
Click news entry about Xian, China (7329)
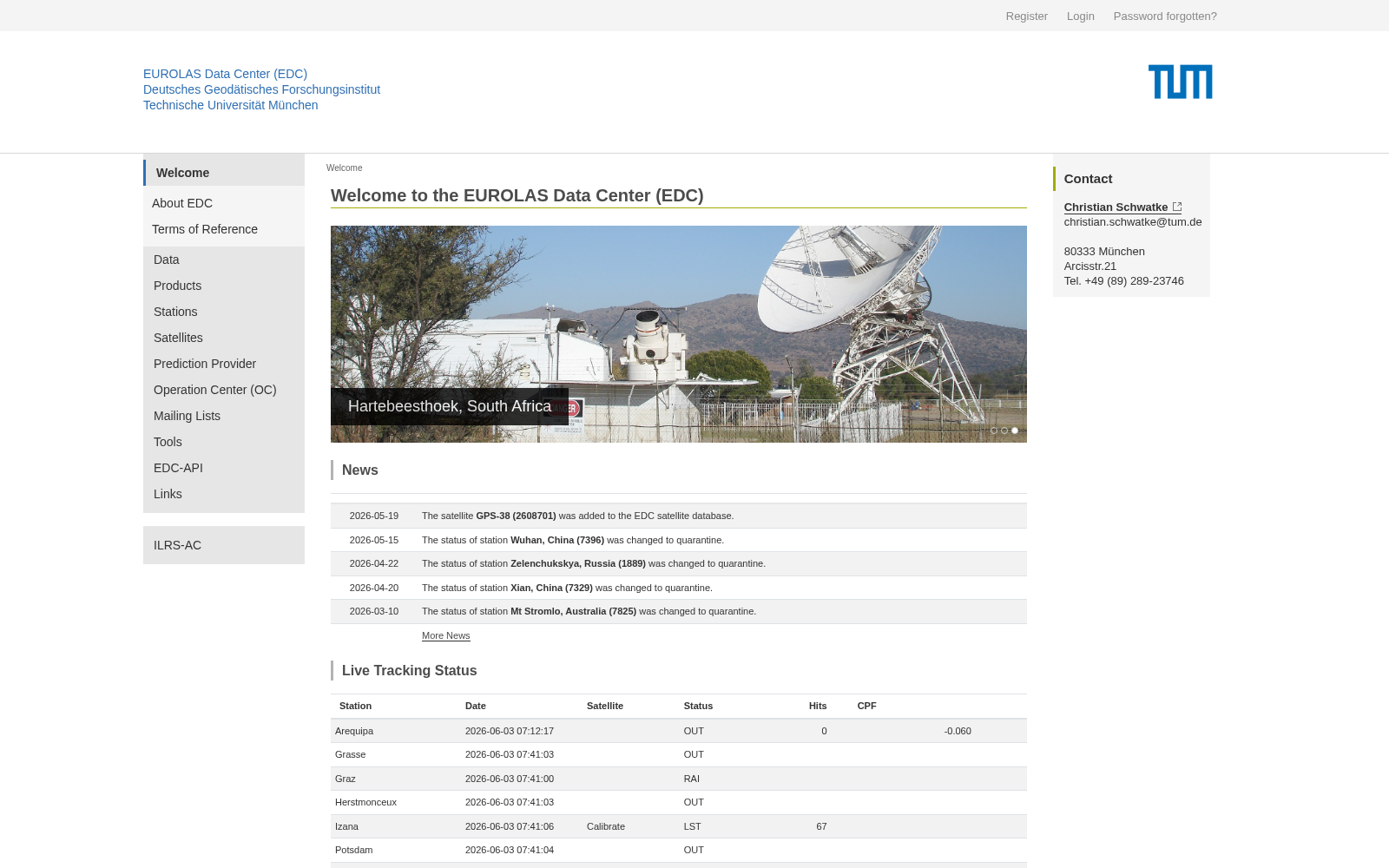679,588
